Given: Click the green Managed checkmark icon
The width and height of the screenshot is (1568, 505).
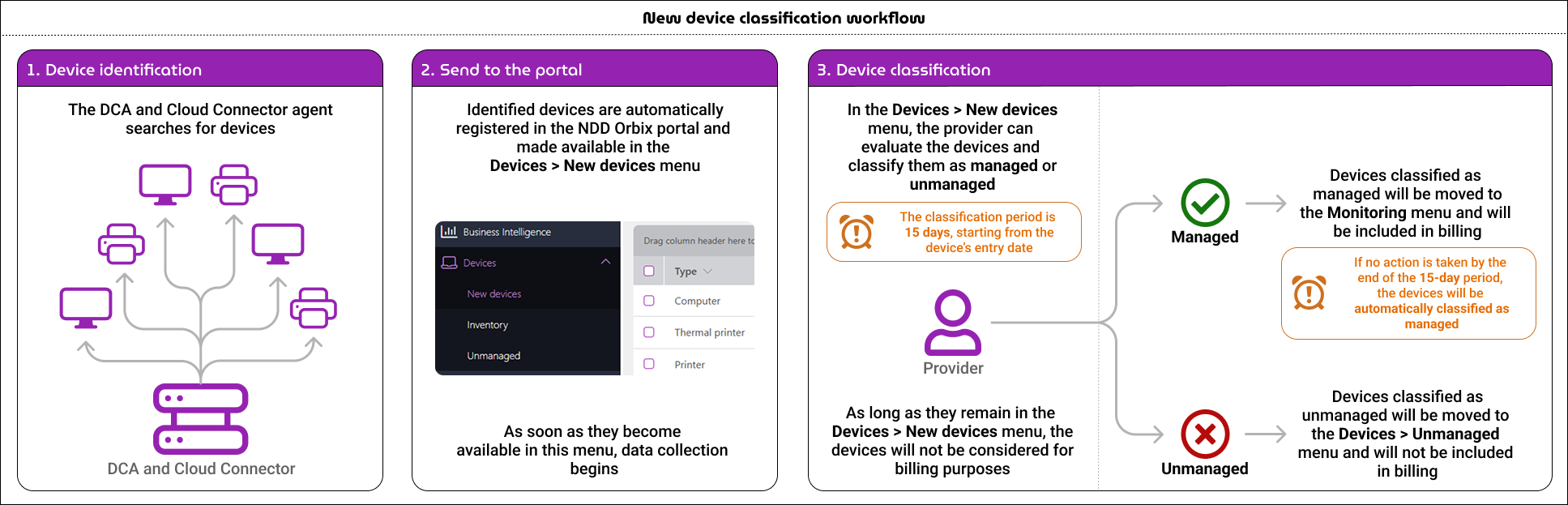Looking at the screenshot, I should tap(1205, 203).
